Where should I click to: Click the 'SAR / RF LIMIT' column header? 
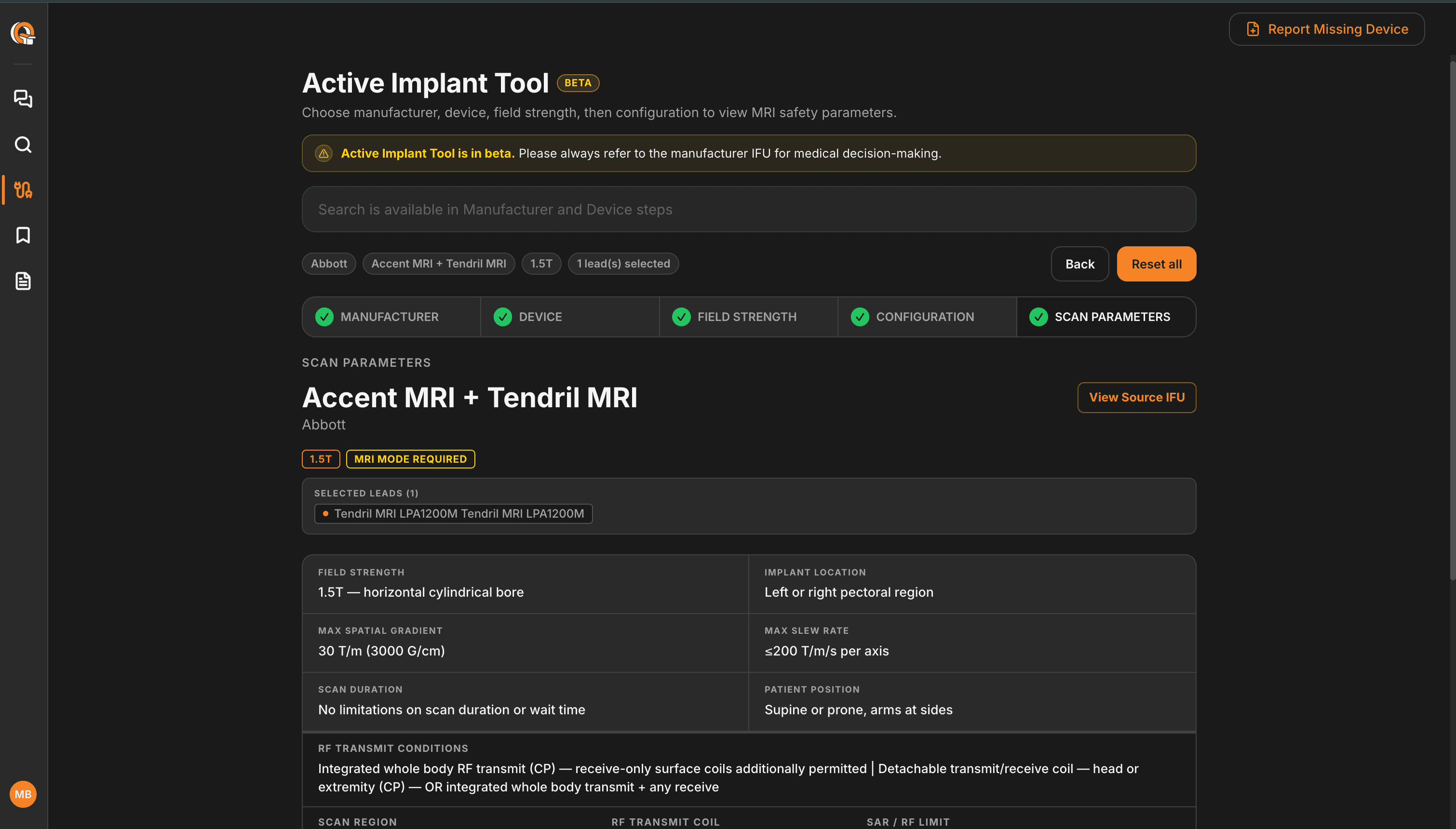coord(908,822)
